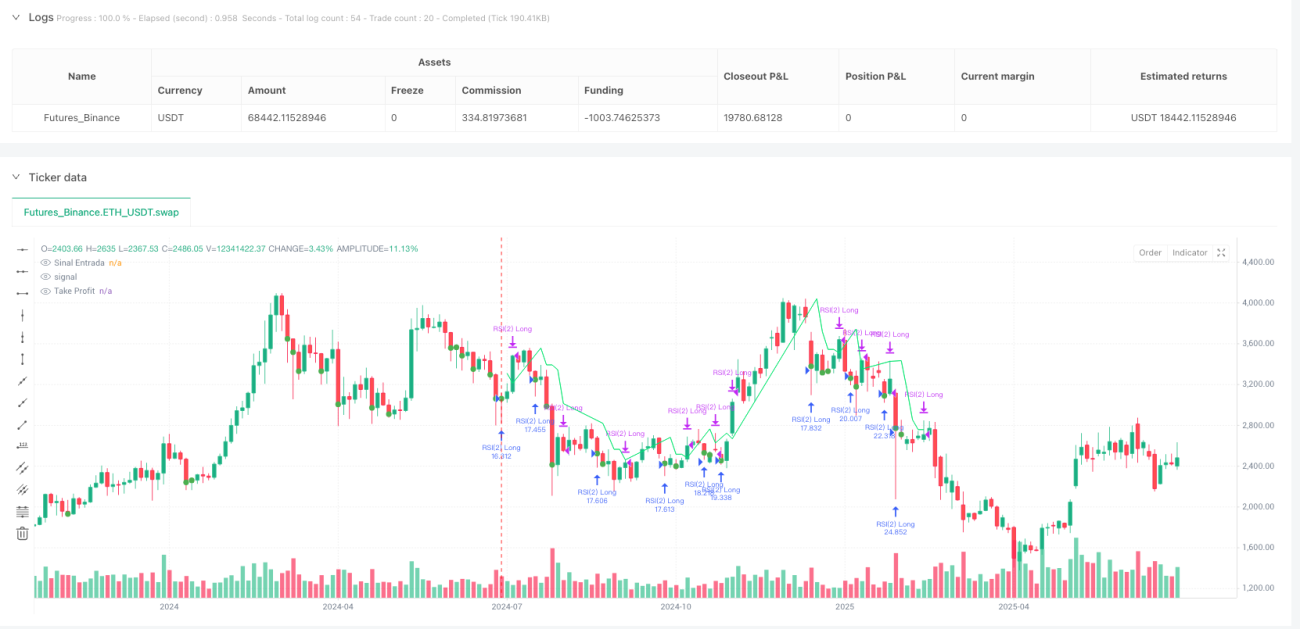The height and width of the screenshot is (629, 1300).
Task: Open the Indicator menu on chart
Action: pyautogui.click(x=1190, y=253)
